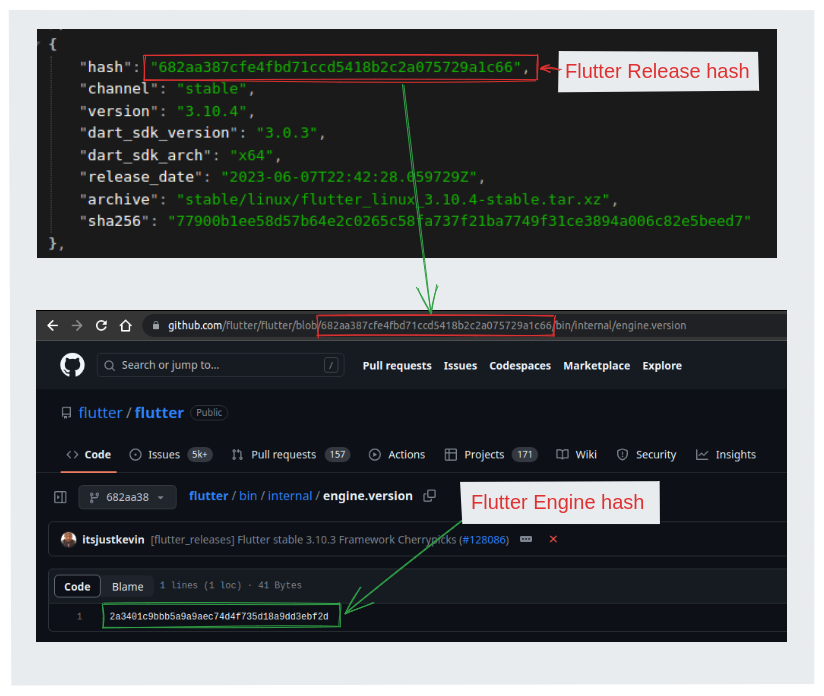Click the engine hash 2a3401c9bbb5a9a9aec74d4f735d18a9dd3ebf2d
Screen dimensions: 824x696
point(219,616)
